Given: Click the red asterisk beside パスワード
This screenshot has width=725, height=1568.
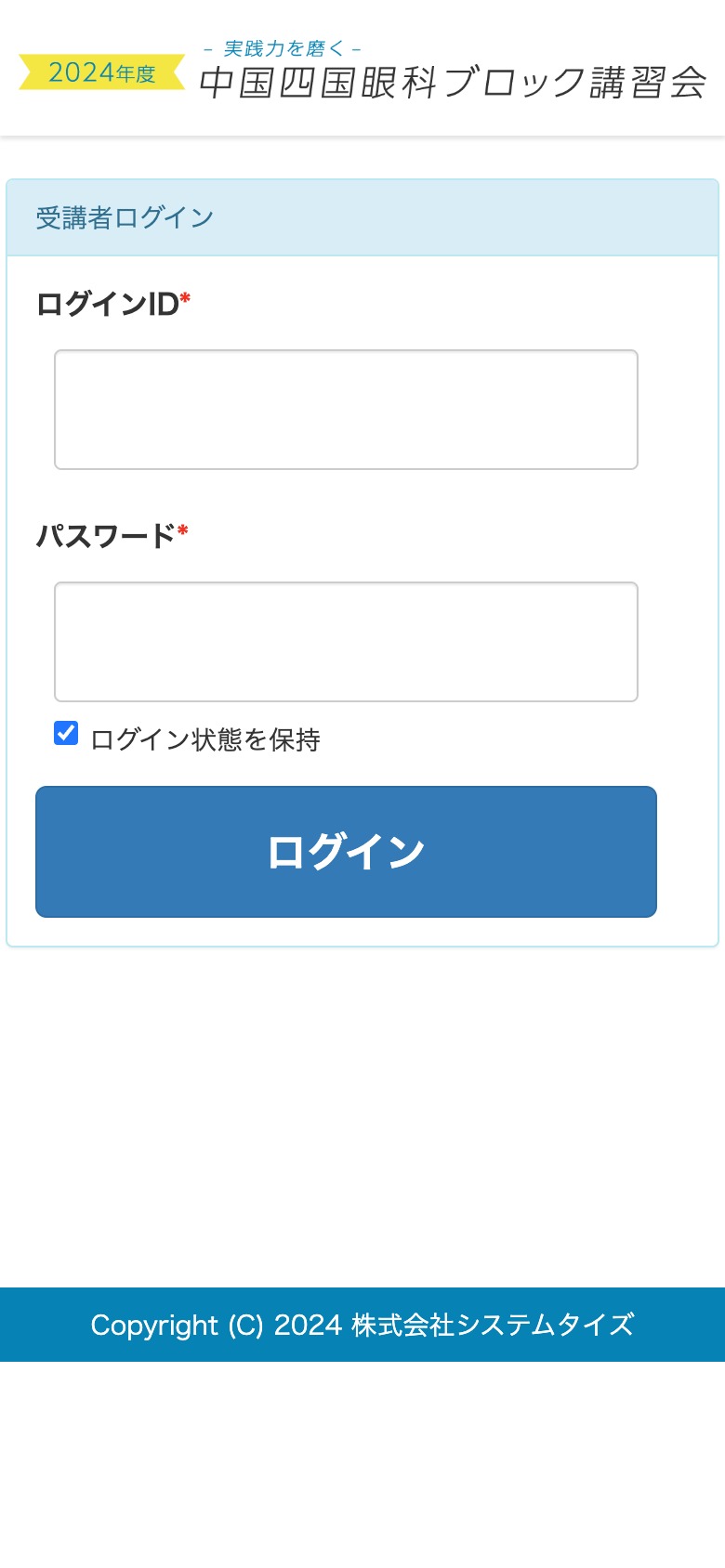Looking at the screenshot, I should coord(183,530).
